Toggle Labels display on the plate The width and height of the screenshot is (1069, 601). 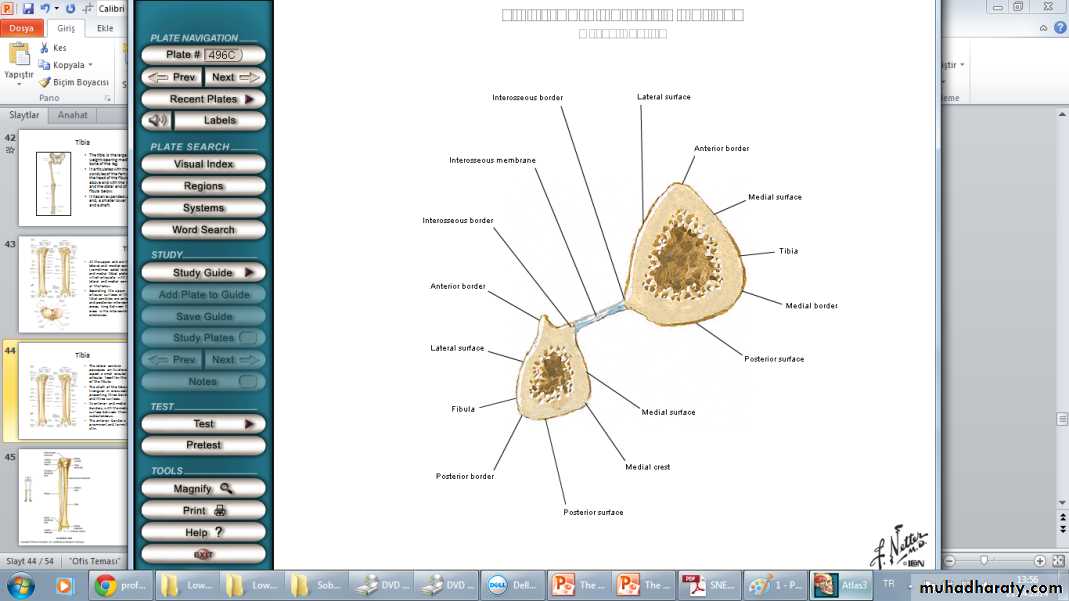pos(219,121)
